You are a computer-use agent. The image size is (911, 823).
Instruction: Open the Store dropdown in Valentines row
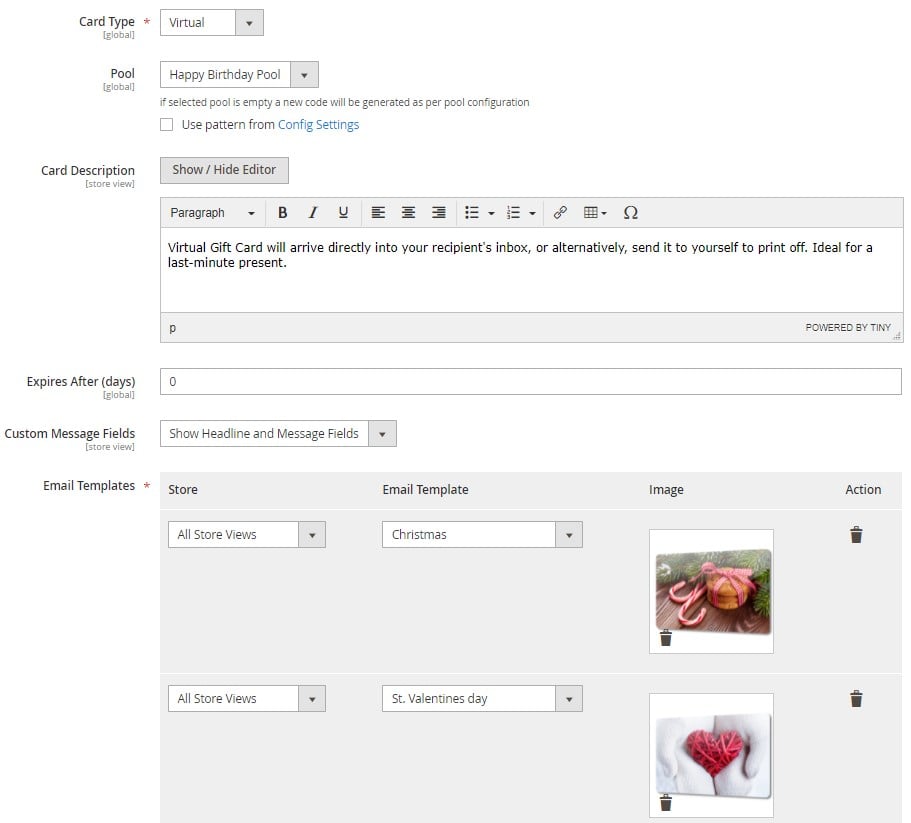click(246, 698)
